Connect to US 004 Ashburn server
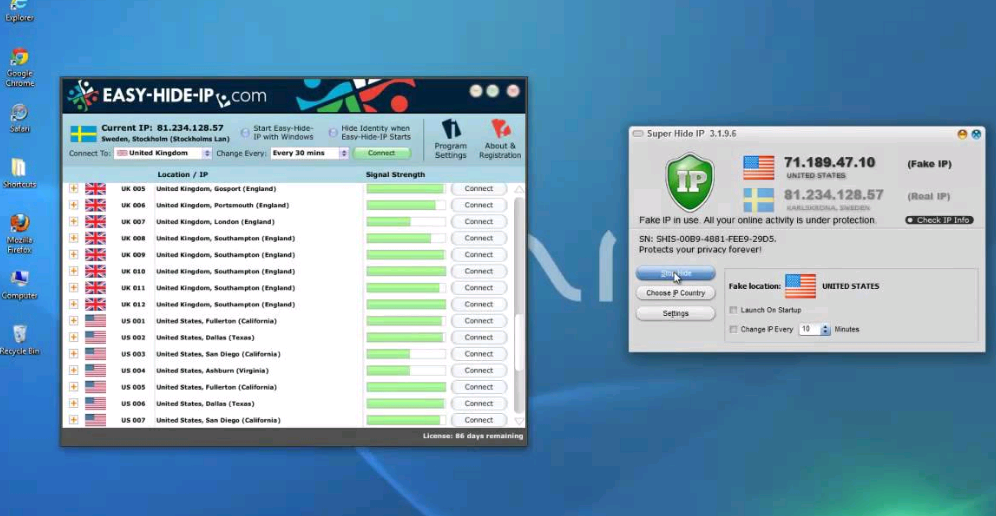 point(479,370)
